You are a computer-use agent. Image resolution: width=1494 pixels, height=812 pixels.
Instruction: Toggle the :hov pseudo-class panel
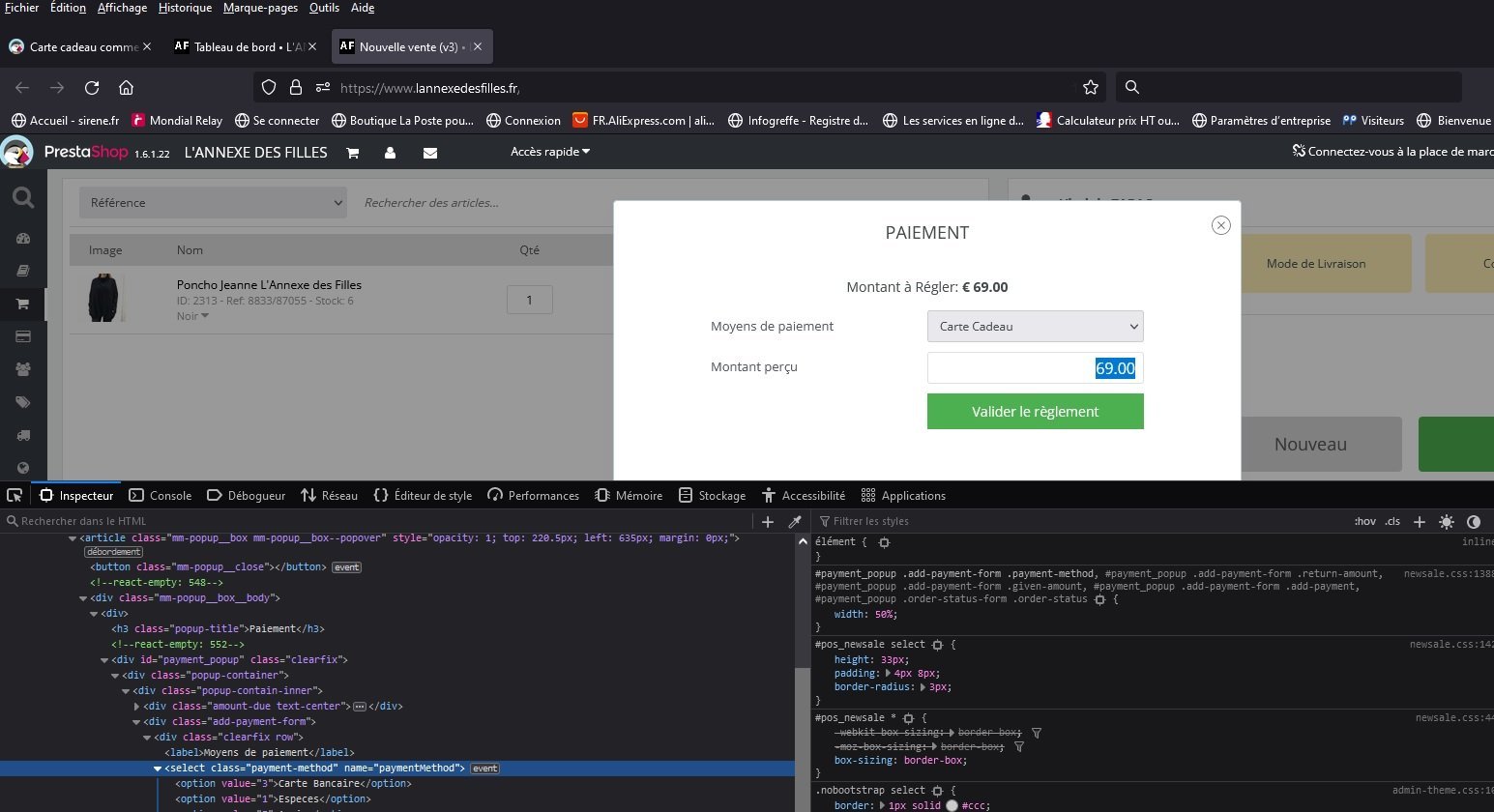1364,521
